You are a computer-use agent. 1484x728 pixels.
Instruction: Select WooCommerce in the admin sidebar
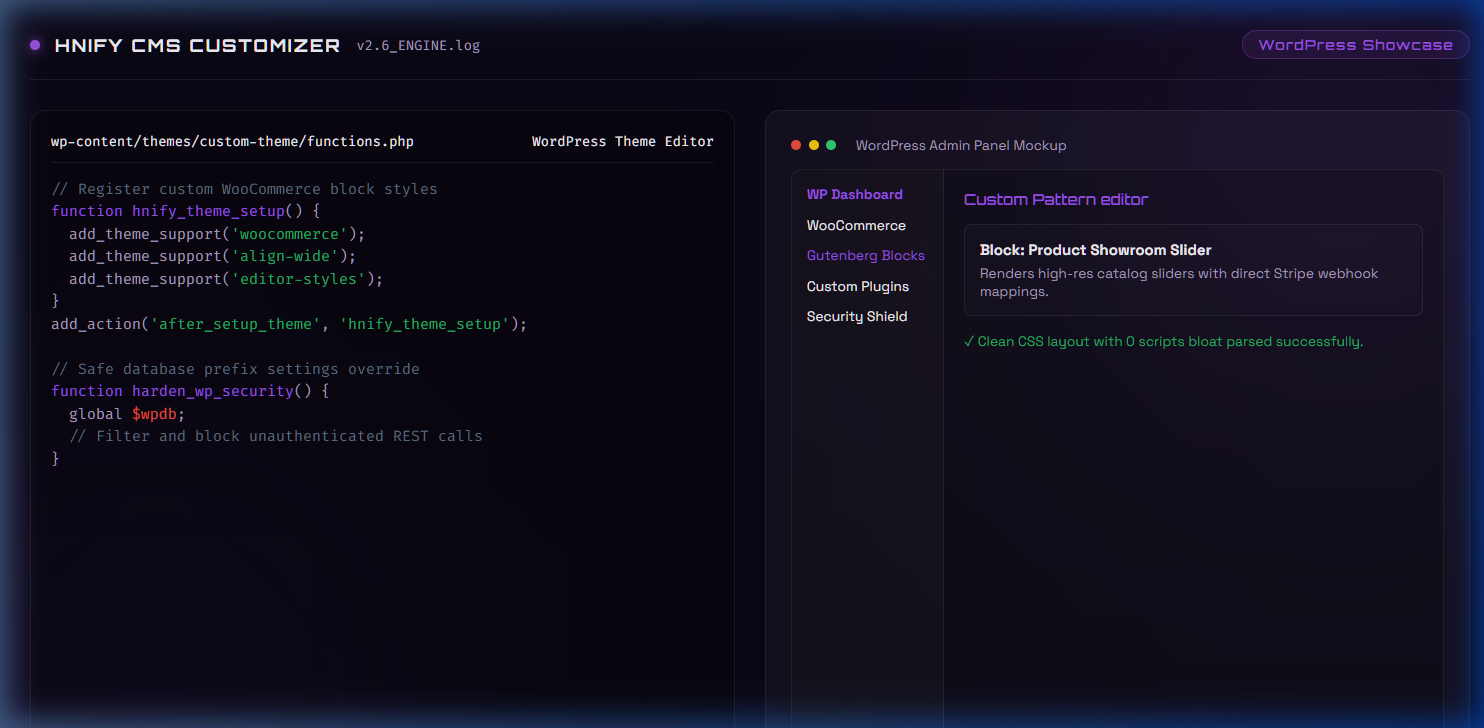coord(856,226)
